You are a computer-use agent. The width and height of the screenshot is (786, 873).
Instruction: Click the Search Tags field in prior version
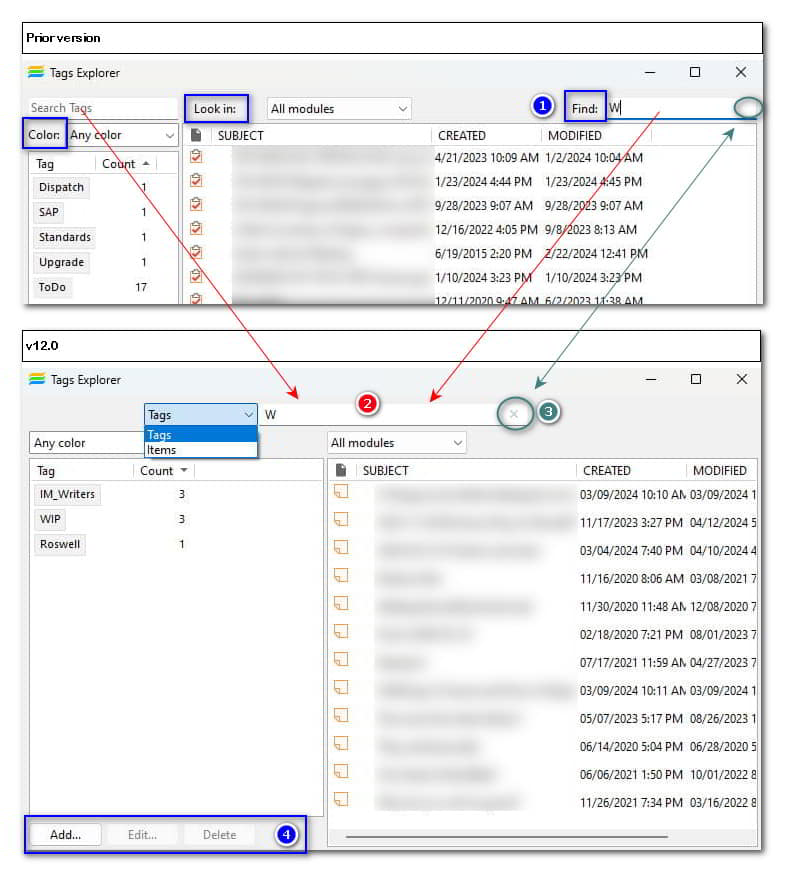tap(102, 108)
